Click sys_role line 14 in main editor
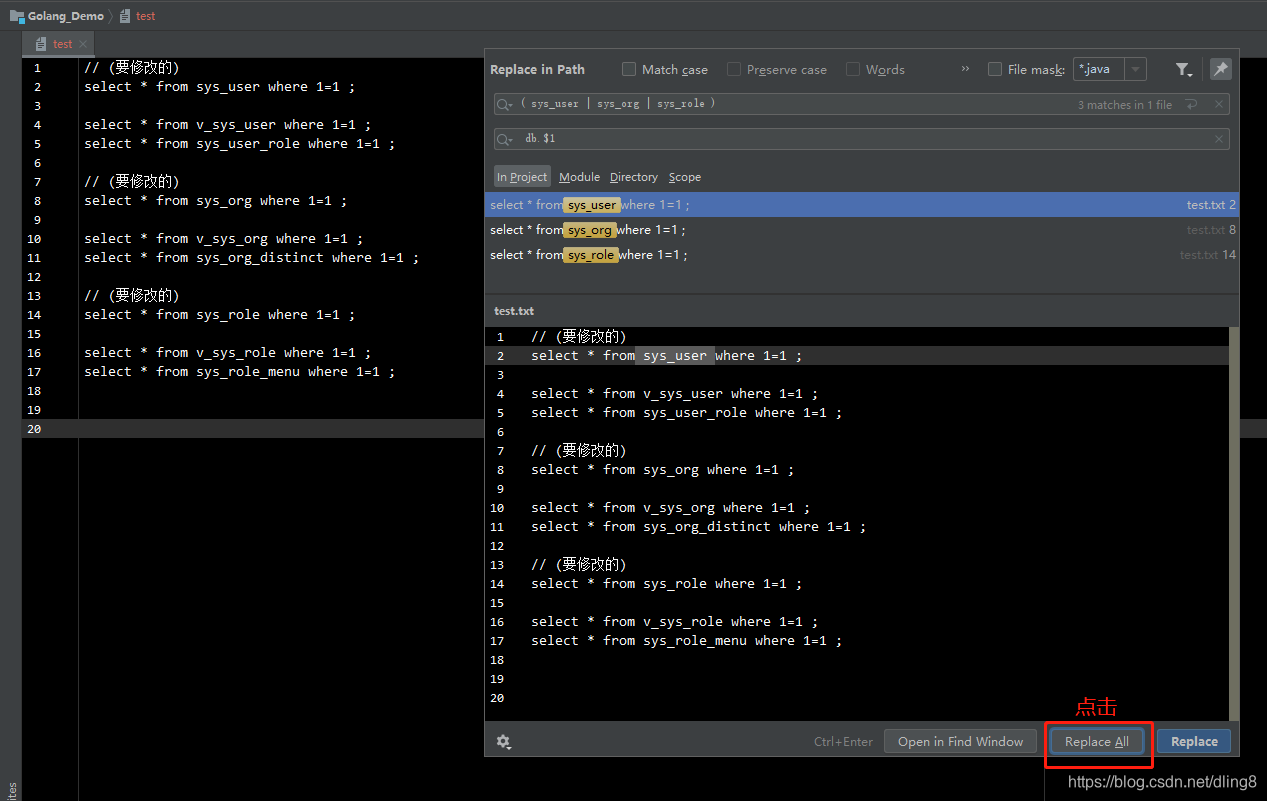Image resolution: width=1267 pixels, height=801 pixels. click(219, 314)
